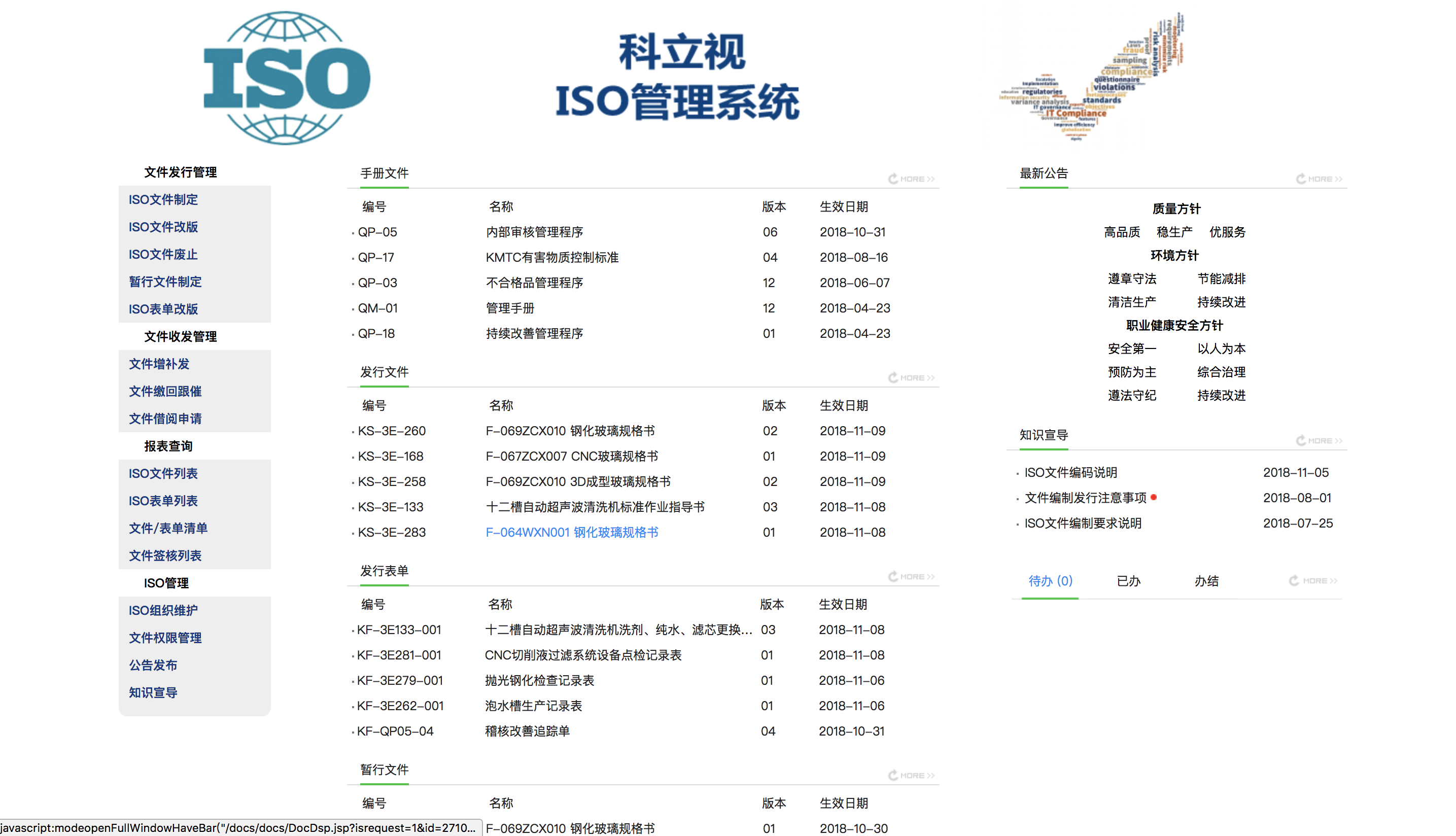This screenshot has width=1456, height=836.
Task: Open ISO组织维护 in sidebar
Action: point(163,610)
